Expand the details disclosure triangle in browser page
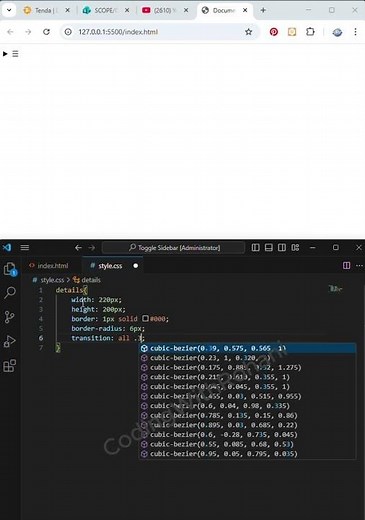 5,53
